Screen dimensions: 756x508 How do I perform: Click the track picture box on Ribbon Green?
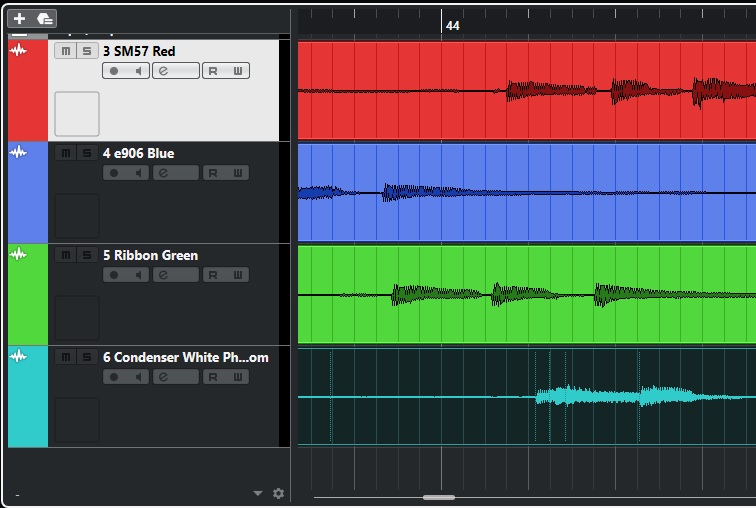tap(77, 318)
